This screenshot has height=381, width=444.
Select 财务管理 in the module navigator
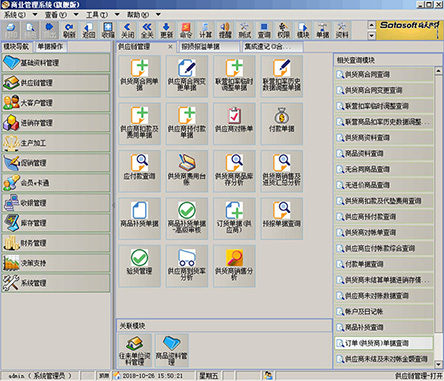tap(56, 243)
